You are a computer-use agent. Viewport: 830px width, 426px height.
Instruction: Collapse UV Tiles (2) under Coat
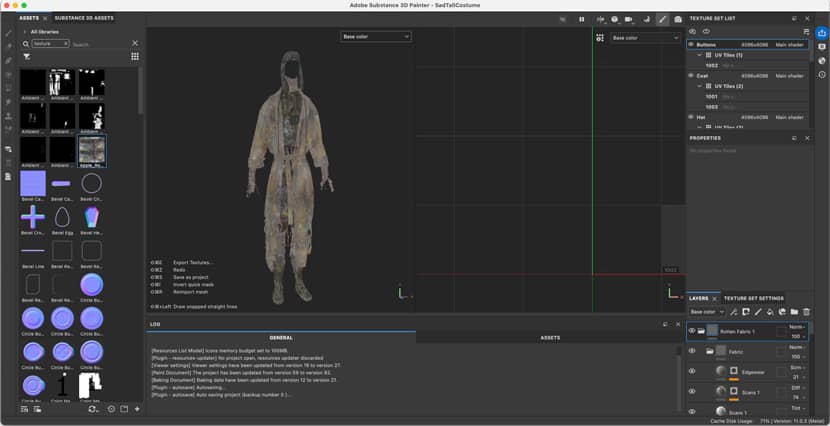699,86
